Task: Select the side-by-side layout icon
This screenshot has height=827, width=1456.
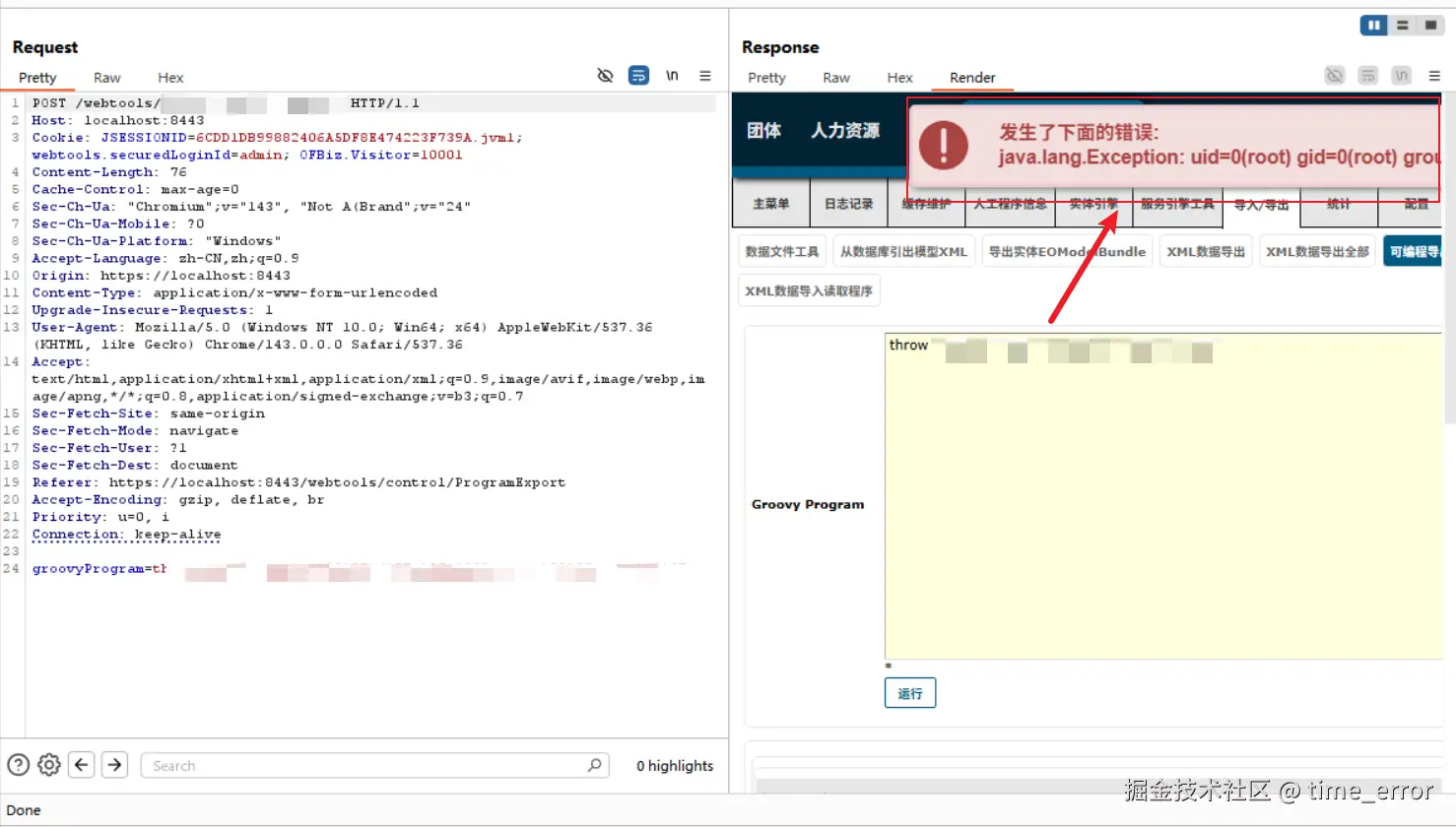Action: (x=1373, y=26)
